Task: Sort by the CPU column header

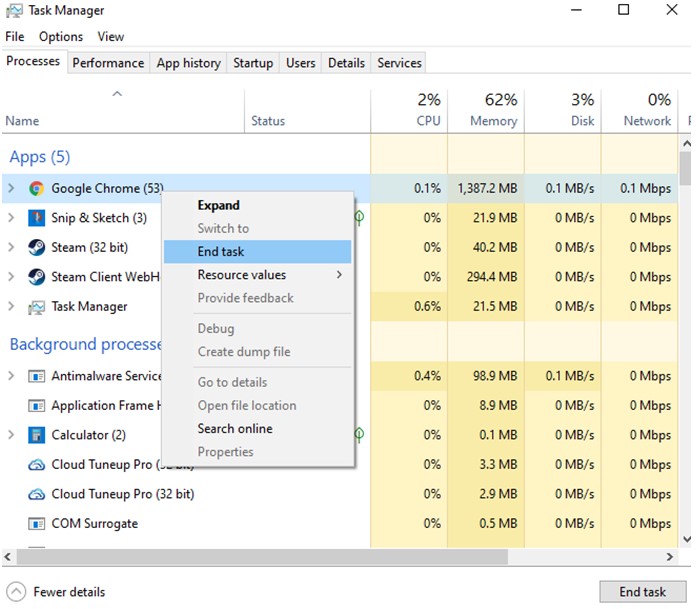Action: (409, 111)
